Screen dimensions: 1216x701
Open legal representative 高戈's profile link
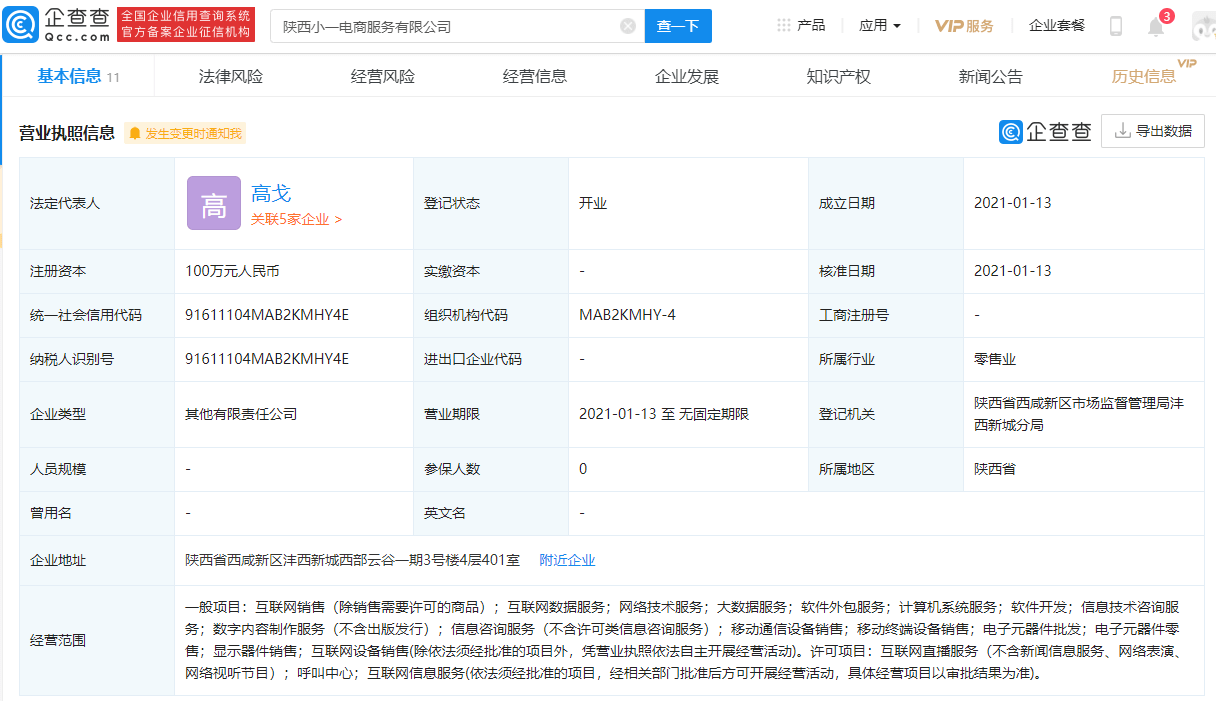[271, 194]
